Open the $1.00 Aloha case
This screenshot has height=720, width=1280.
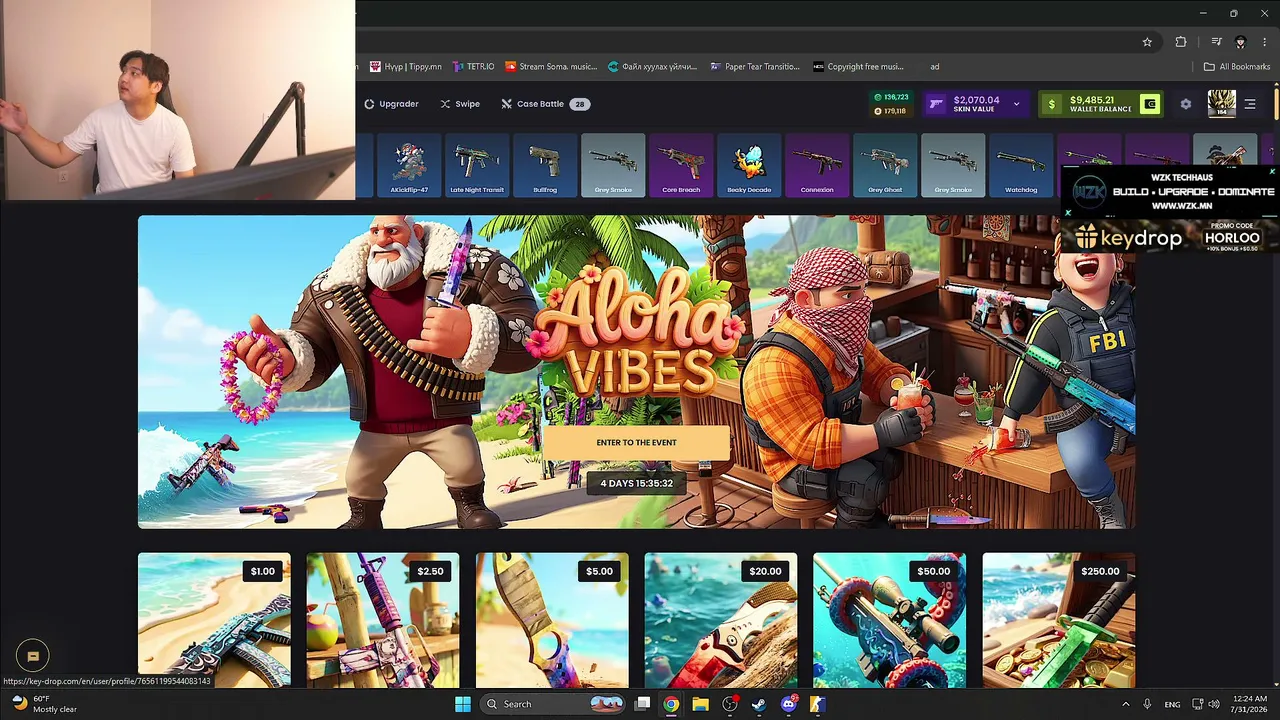(x=214, y=620)
